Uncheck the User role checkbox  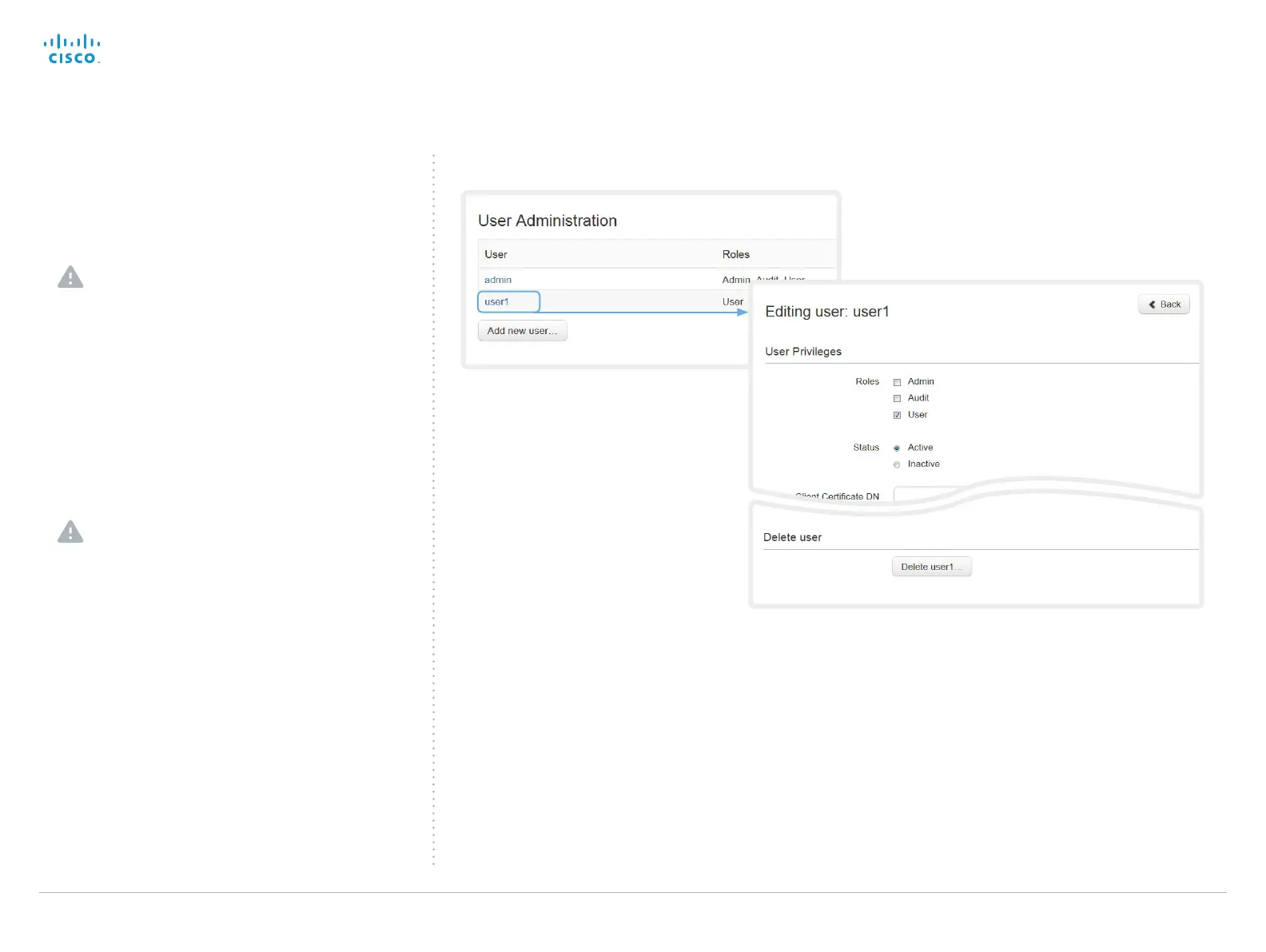click(897, 415)
